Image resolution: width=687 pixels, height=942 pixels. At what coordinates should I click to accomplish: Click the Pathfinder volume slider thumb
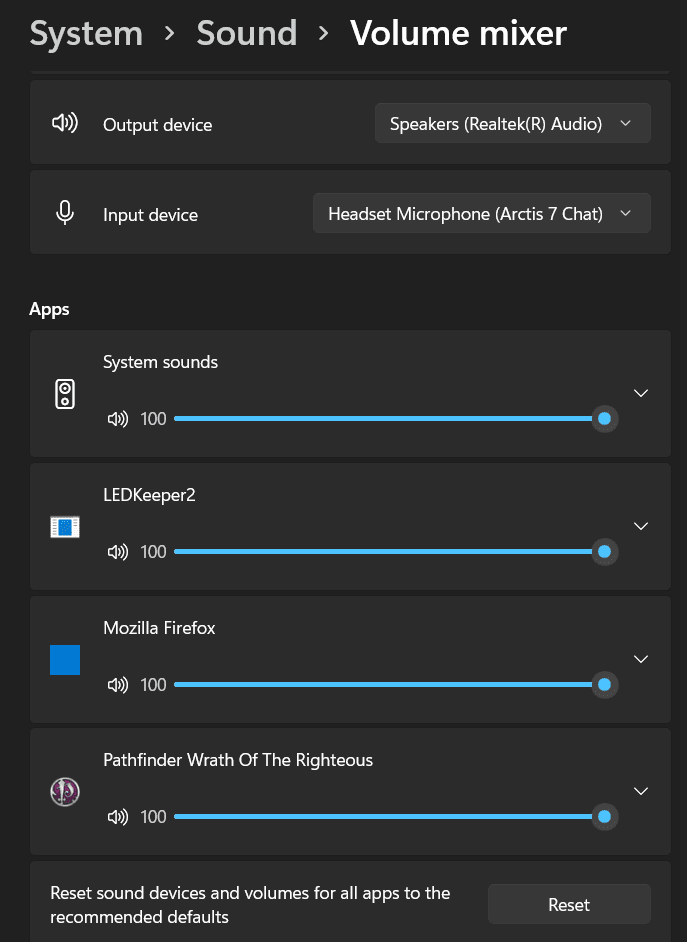[605, 817]
